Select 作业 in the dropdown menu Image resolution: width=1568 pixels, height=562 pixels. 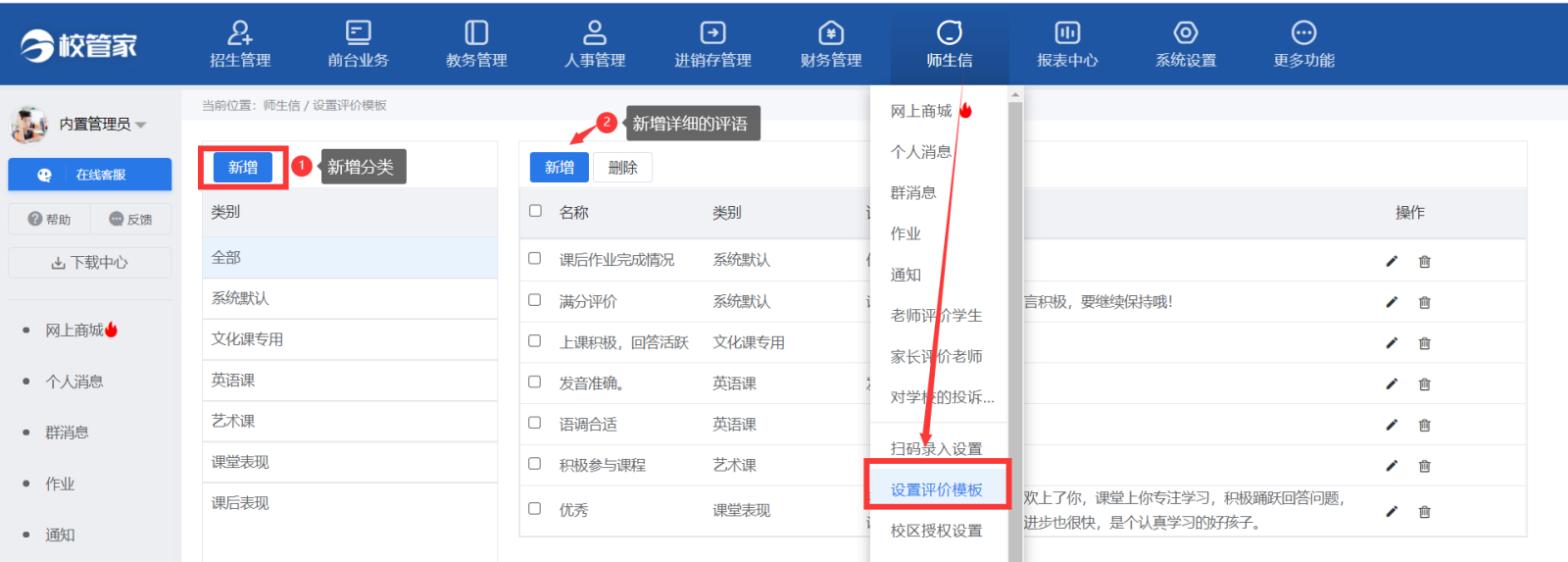pos(906,233)
